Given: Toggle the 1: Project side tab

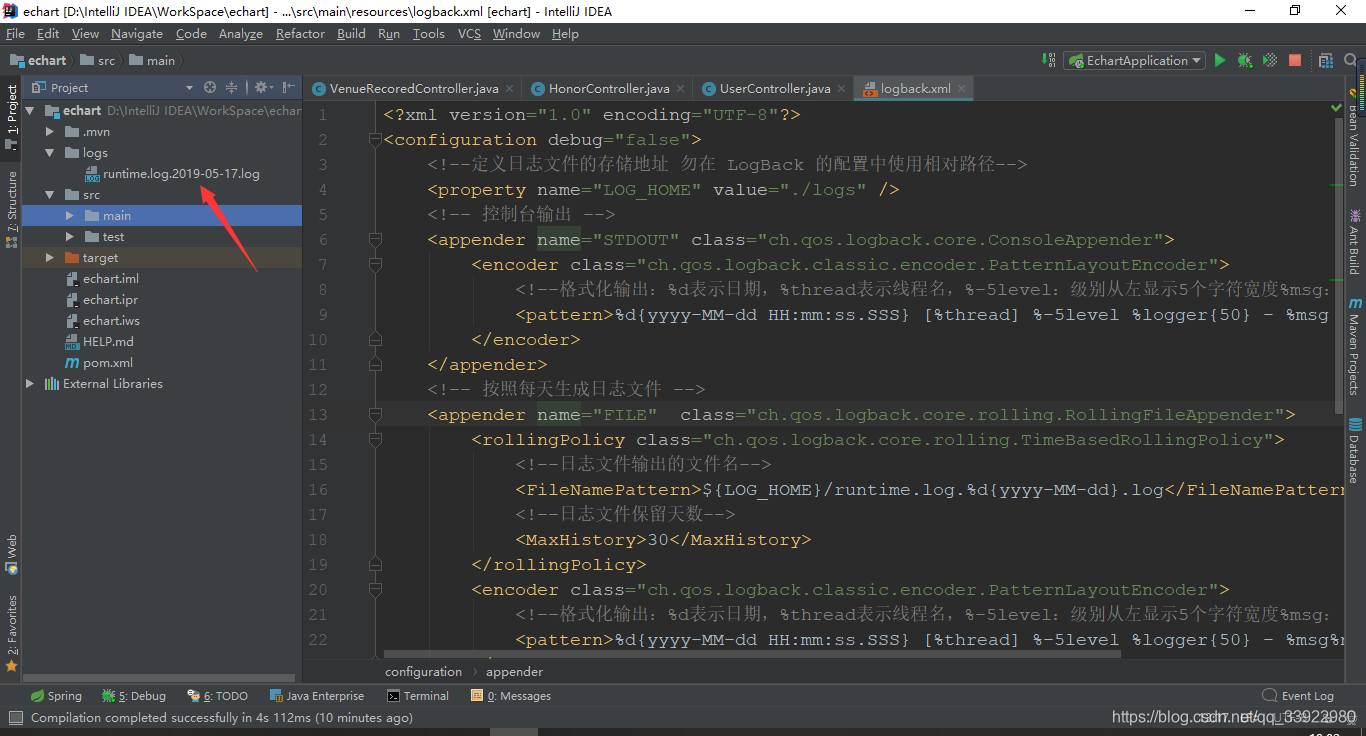Looking at the screenshot, I should [x=12, y=117].
